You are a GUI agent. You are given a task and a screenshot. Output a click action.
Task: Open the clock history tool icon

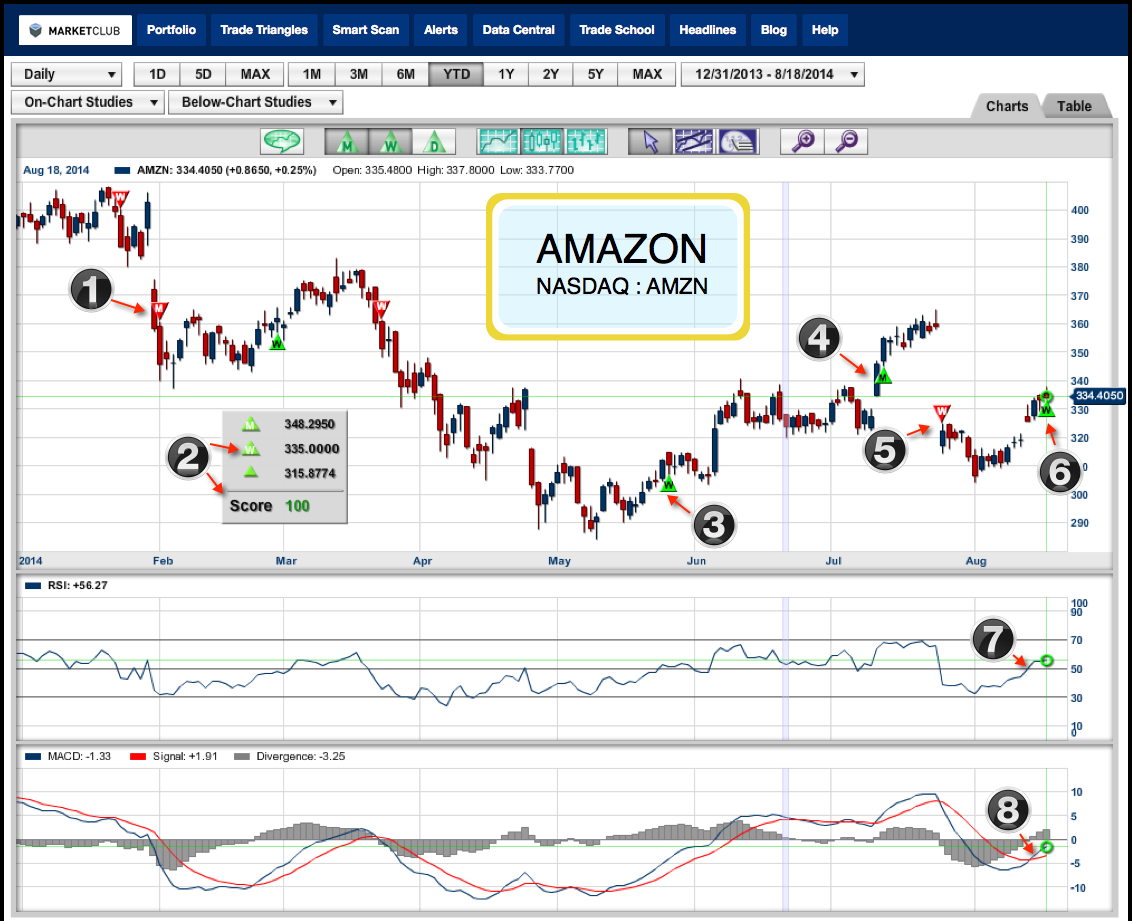(737, 141)
